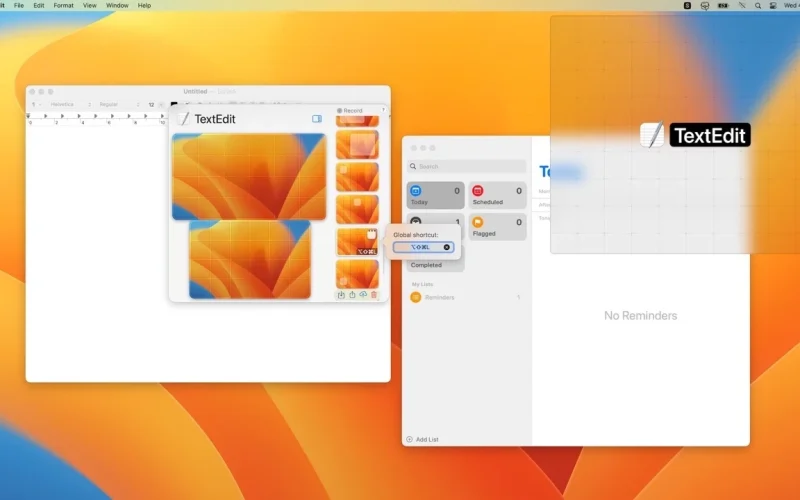Click the global shortcut recorder field
800x500 pixels.
(x=423, y=247)
